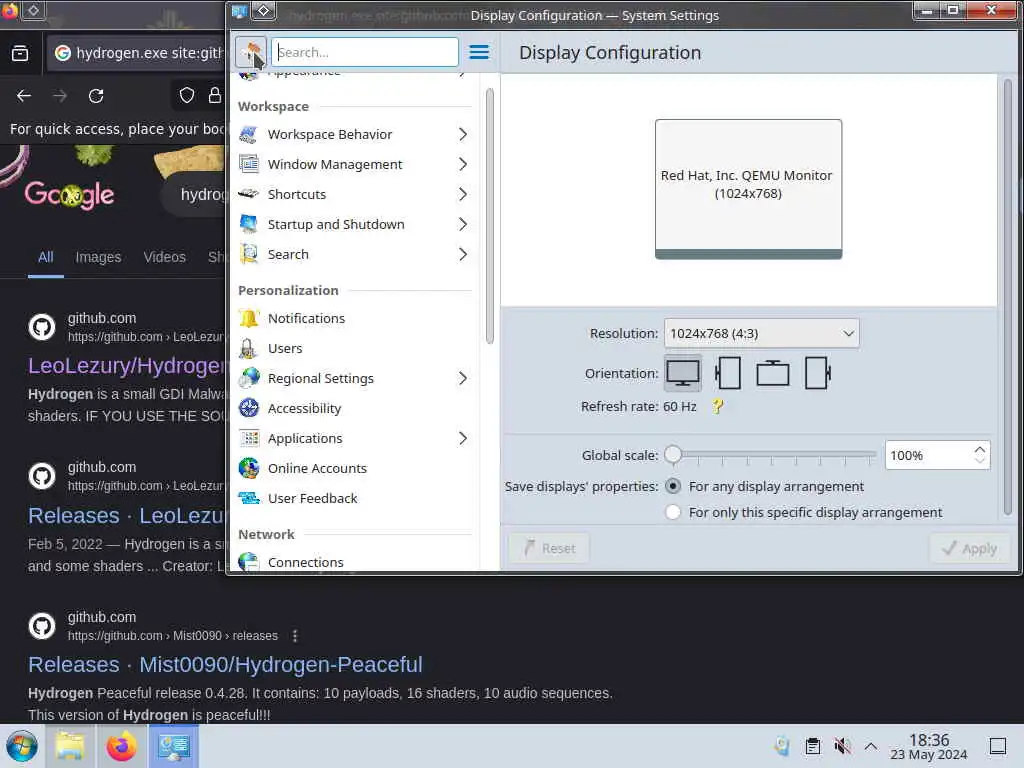This screenshot has height=768, width=1024.
Task: Open the hamburger menu in System Settings
Action: (479, 52)
